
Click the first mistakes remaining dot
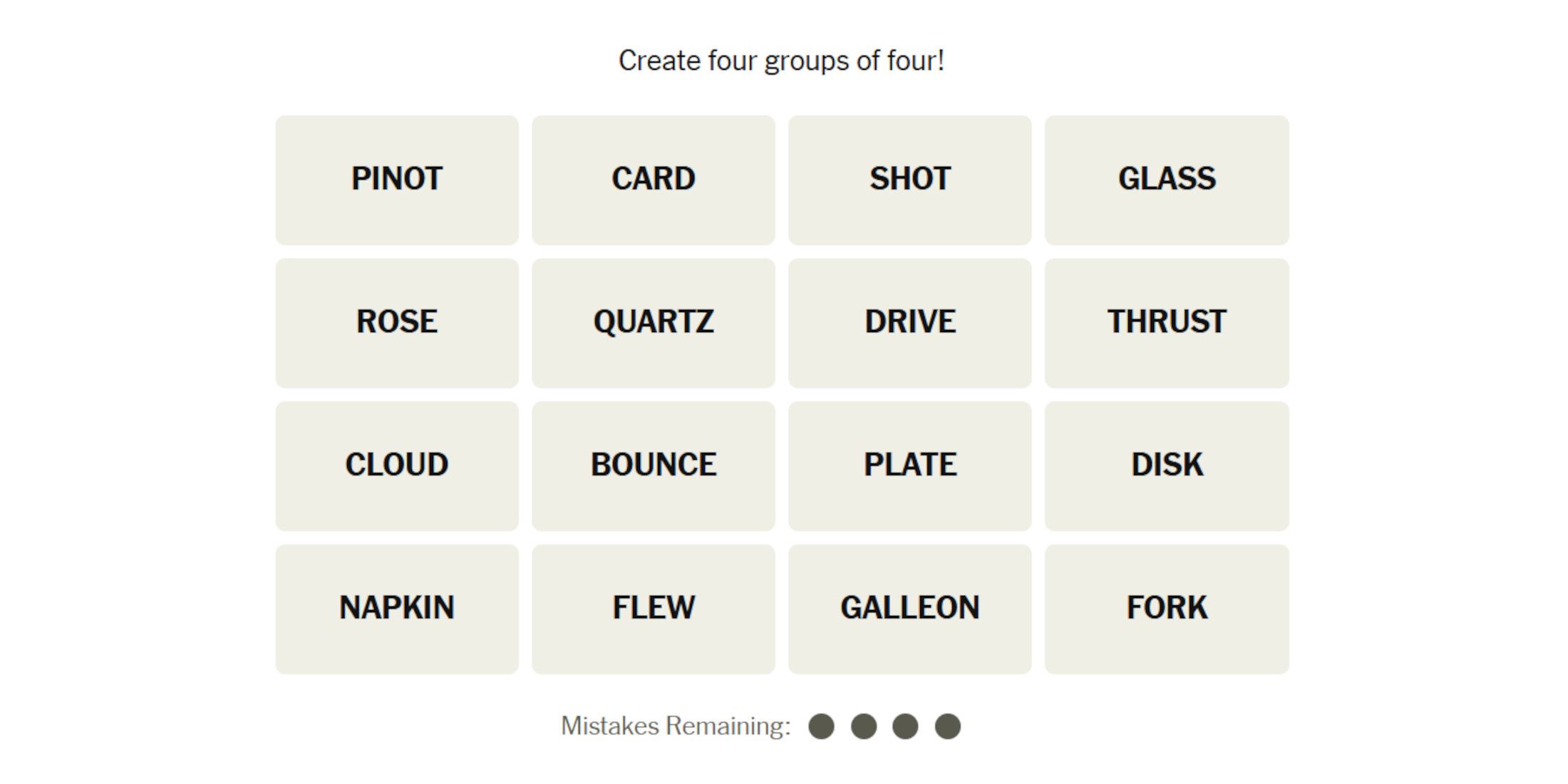pyautogui.click(x=821, y=726)
